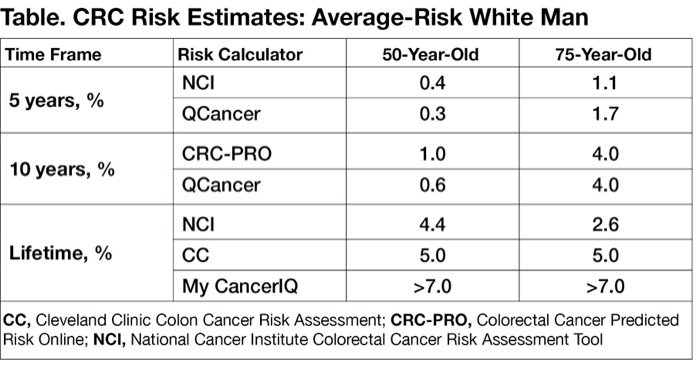Select the 1.7 value for 75-Year-Old
Screen dimensions: 700x377
605,114
